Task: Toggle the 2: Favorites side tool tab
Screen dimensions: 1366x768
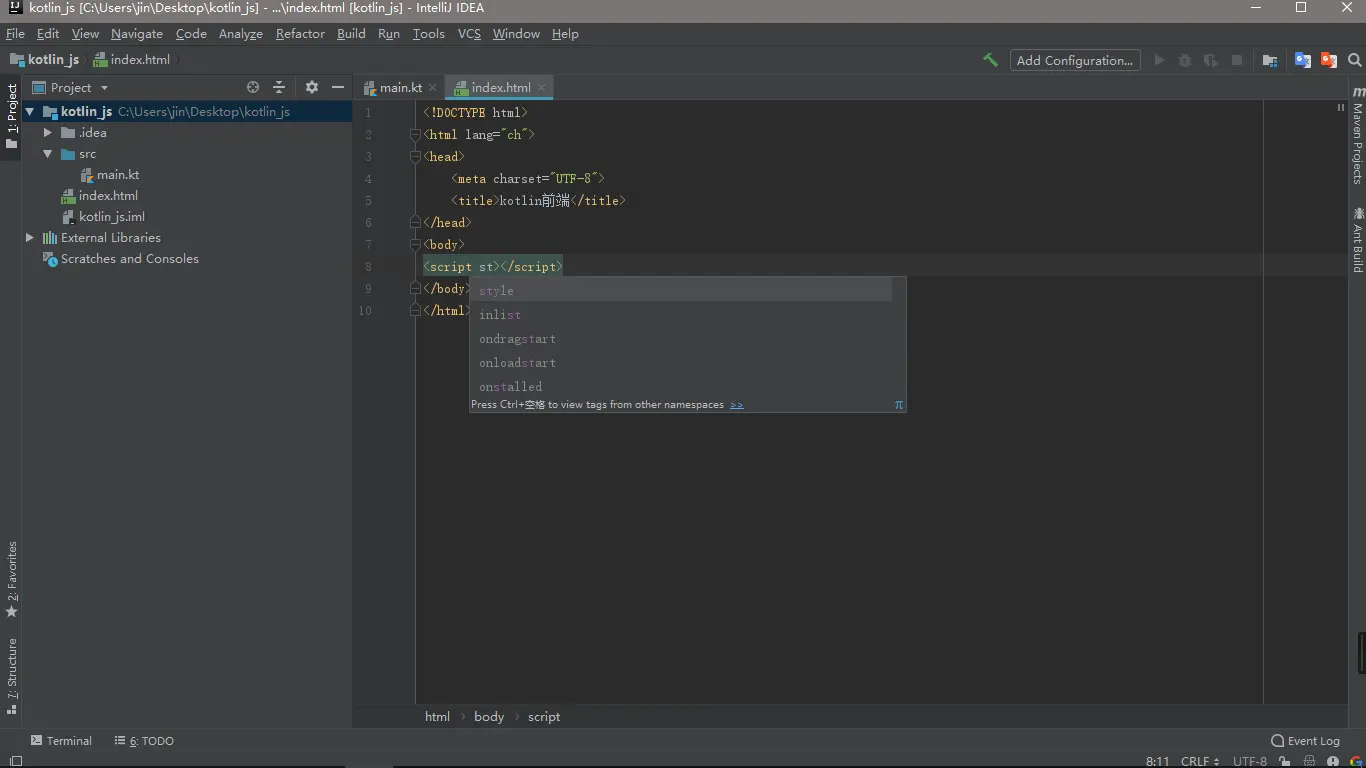Action: click(x=12, y=580)
